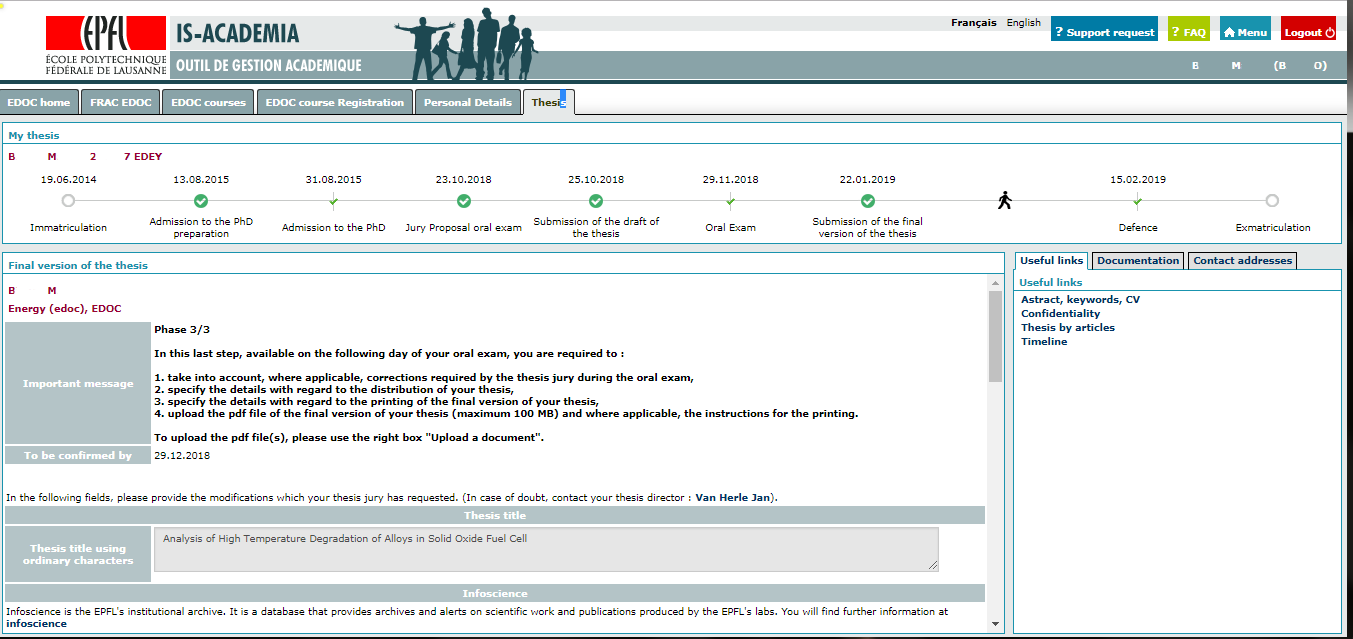Image resolution: width=1353 pixels, height=639 pixels.
Task: Click the scrollbar up arrow
Action: pos(995,282)
